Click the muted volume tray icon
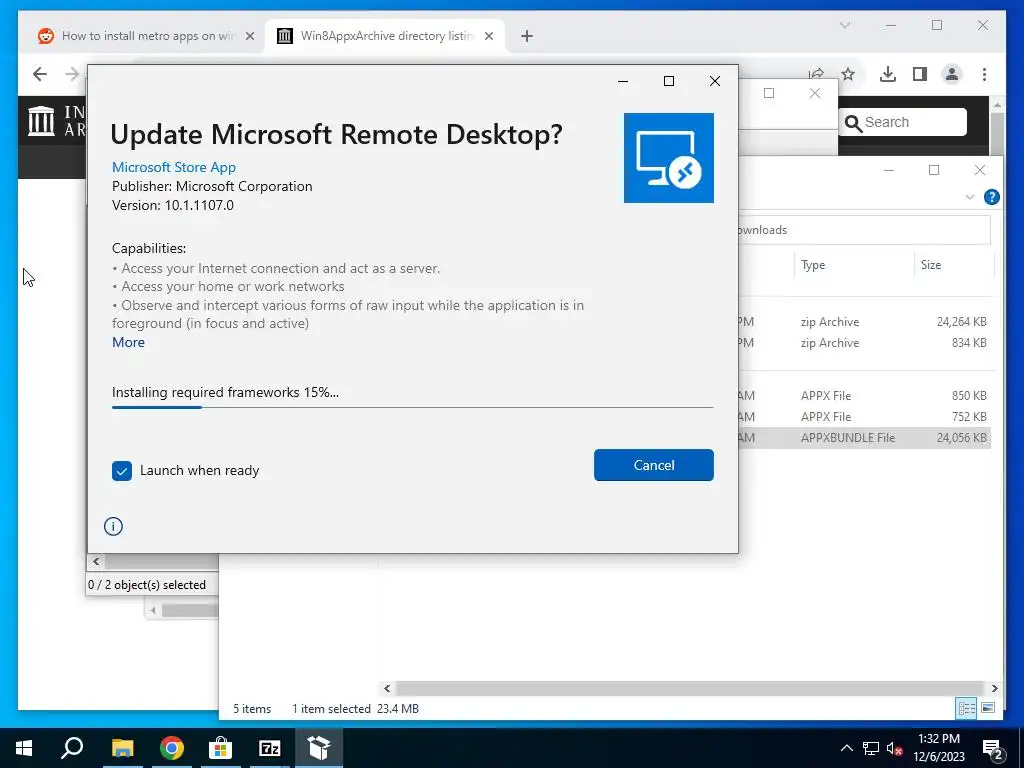 point(895,748)
